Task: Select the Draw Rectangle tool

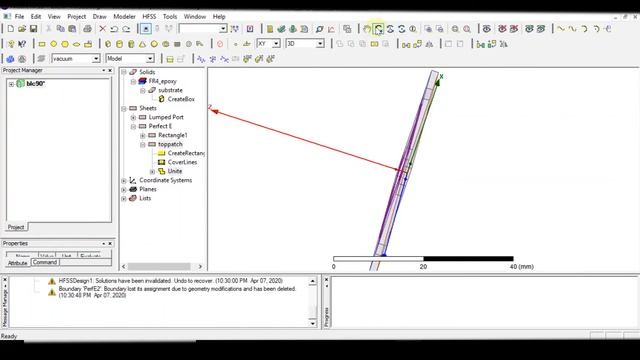Action: click(x=42, y=44)
